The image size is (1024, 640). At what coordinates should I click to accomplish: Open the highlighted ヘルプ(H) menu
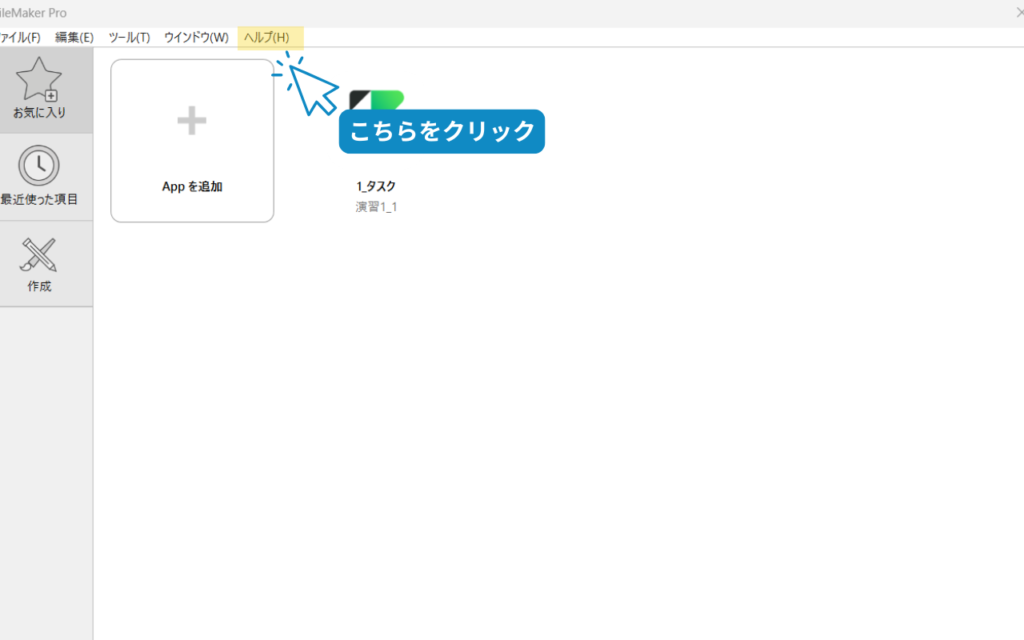click(267, 37)
